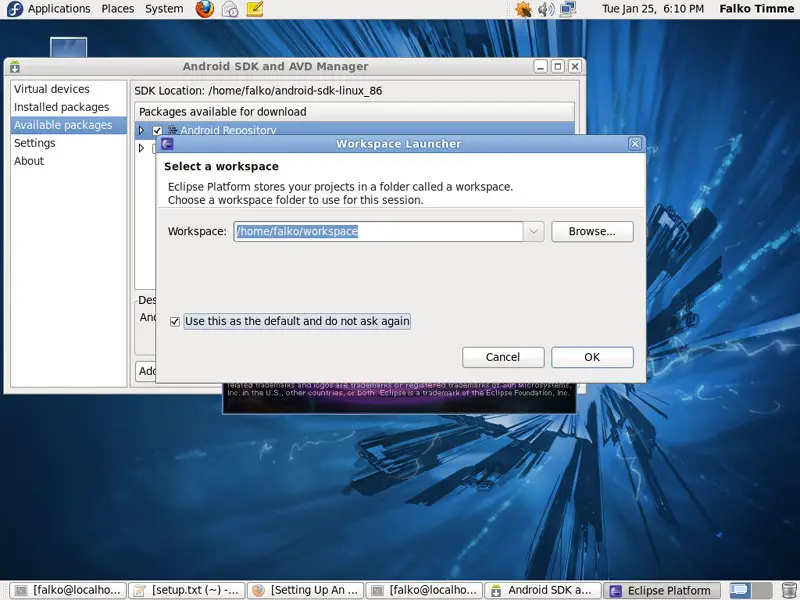The image size is (800, 600).
Task: Click the Android Repository package icon
Action: pyautogui.click(x=172, y=130)
